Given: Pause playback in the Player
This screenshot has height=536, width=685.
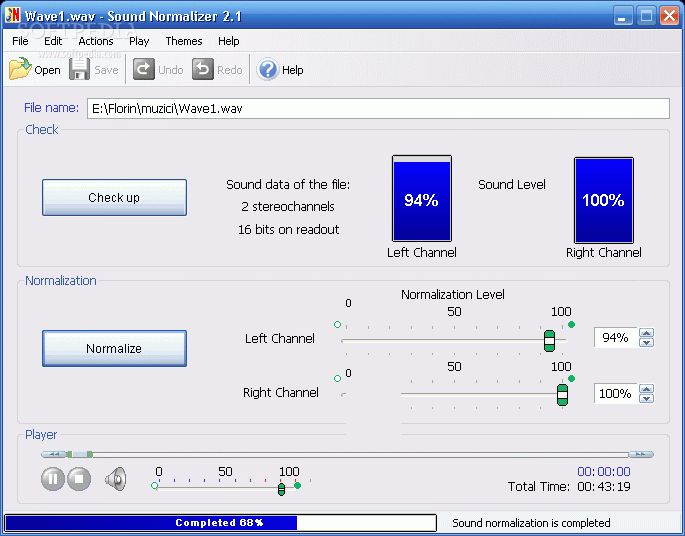Looking at the screenshot, I should pos(53,479).
